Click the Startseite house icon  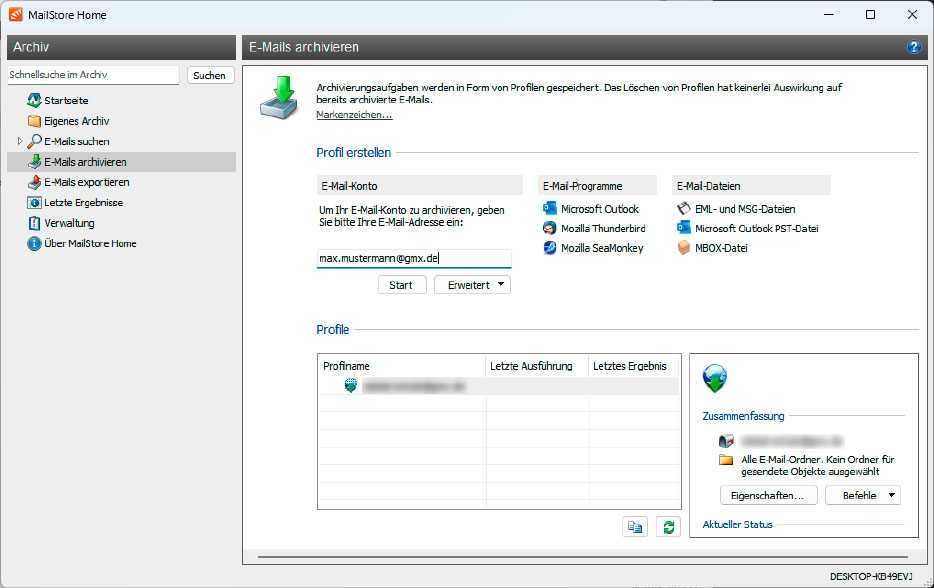coord(35,100)
